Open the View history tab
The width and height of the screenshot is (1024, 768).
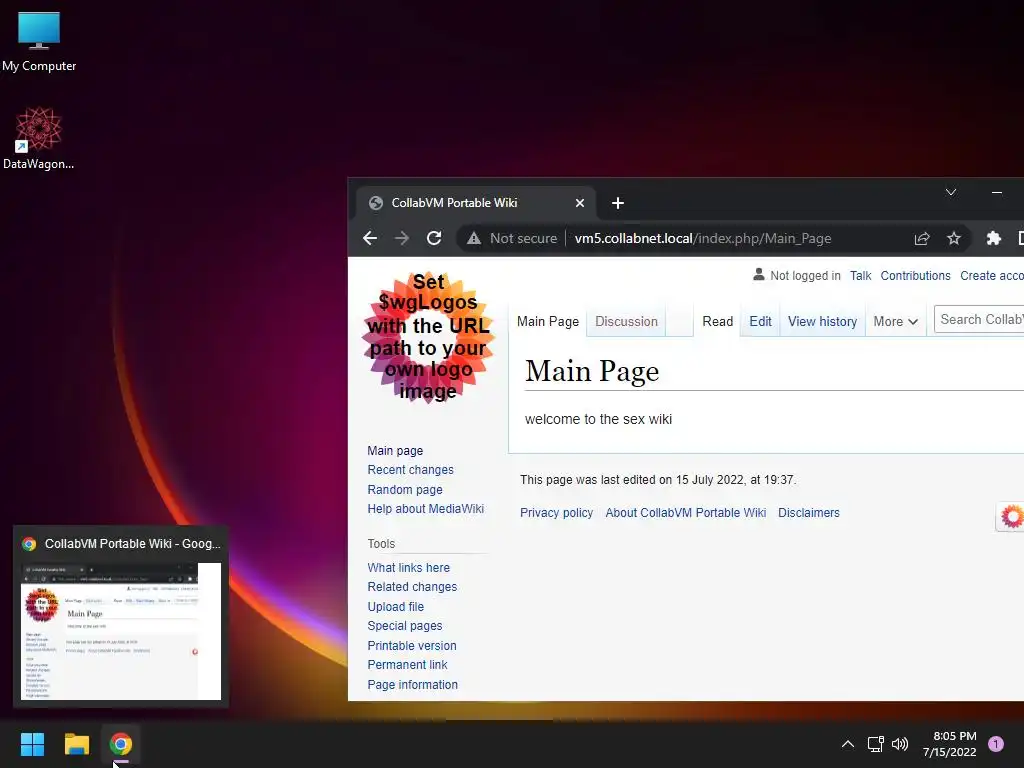[x=822, y=321]
